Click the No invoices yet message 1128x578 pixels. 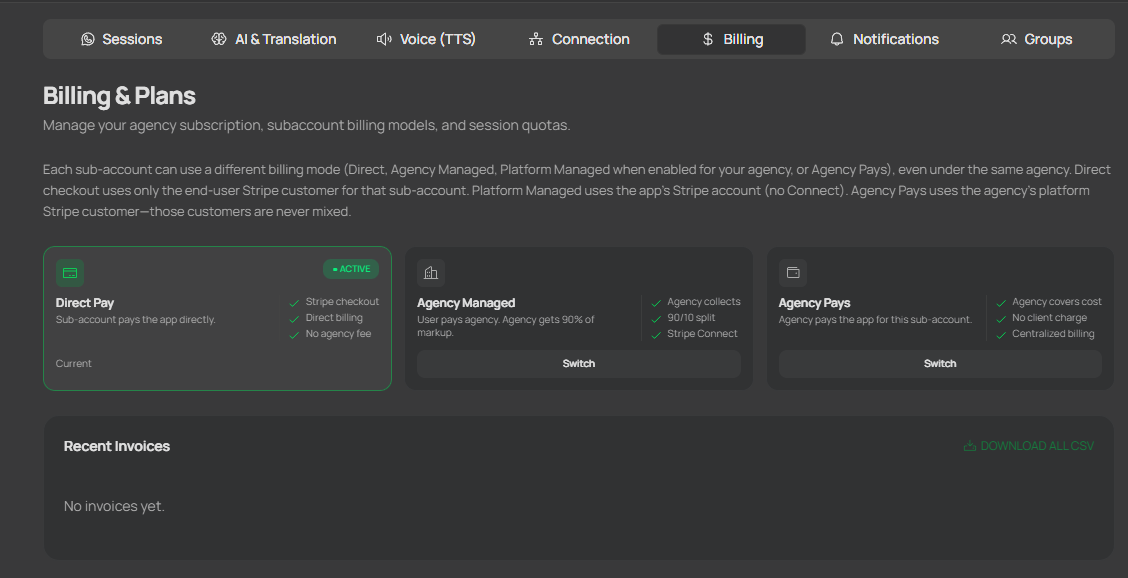[114, 507]
